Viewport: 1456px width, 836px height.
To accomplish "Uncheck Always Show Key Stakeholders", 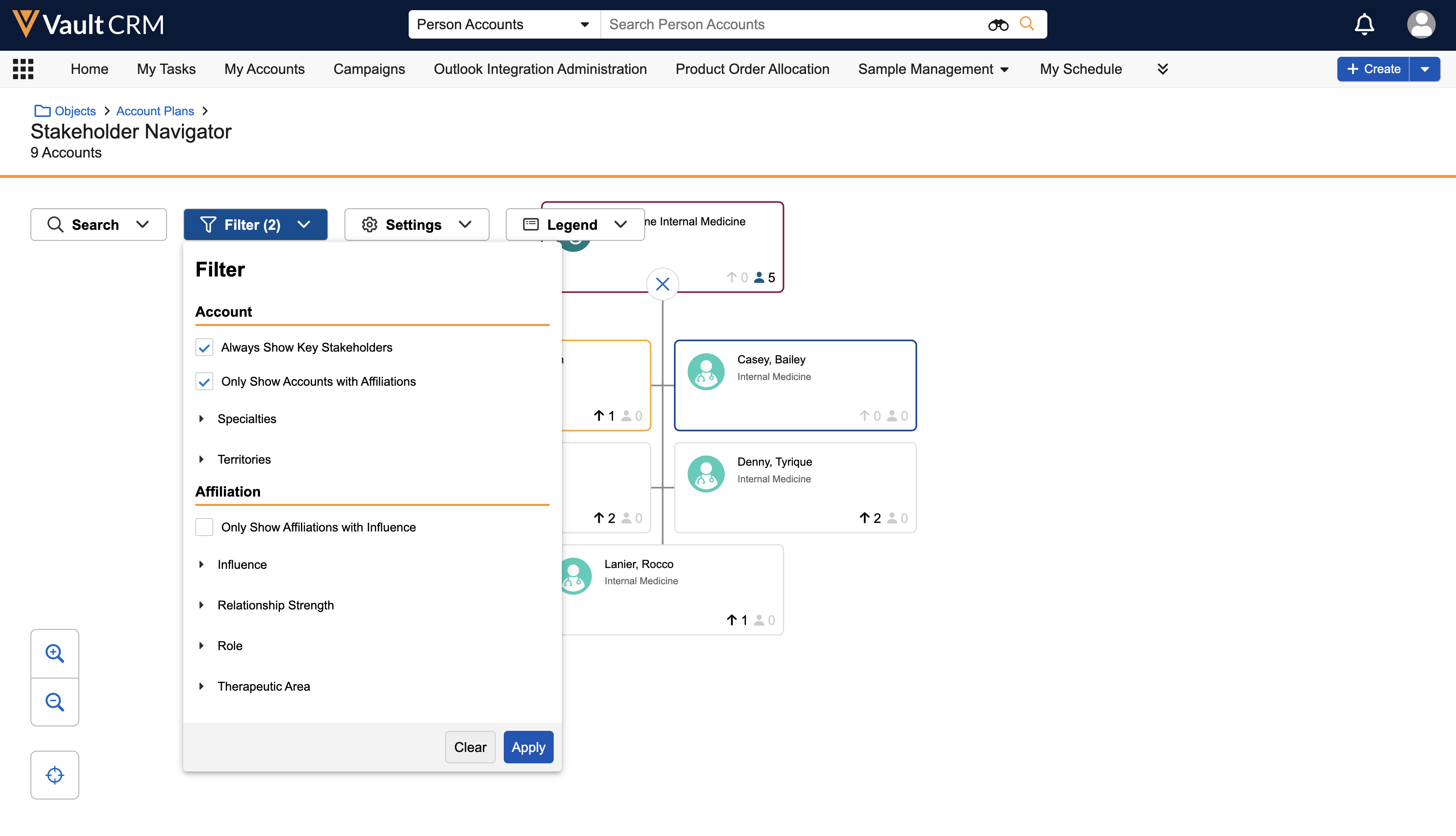I will tap(204, 348).
